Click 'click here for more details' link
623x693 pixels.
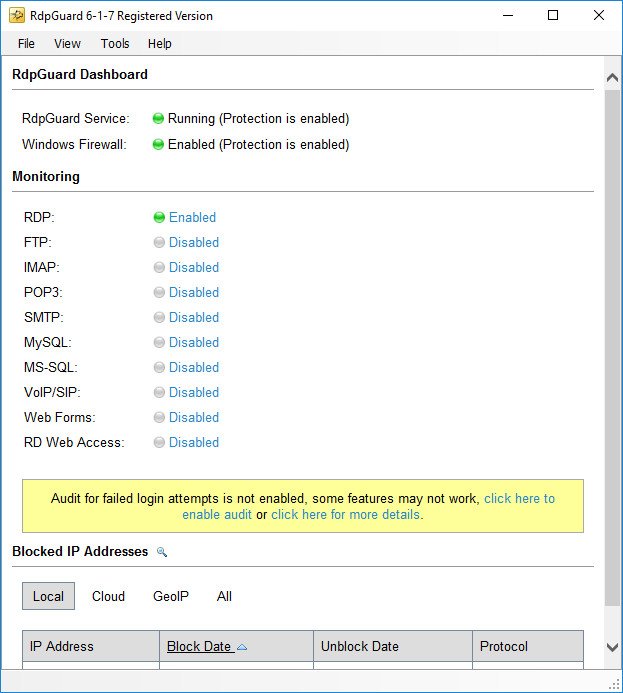click(x=346, y=514)
